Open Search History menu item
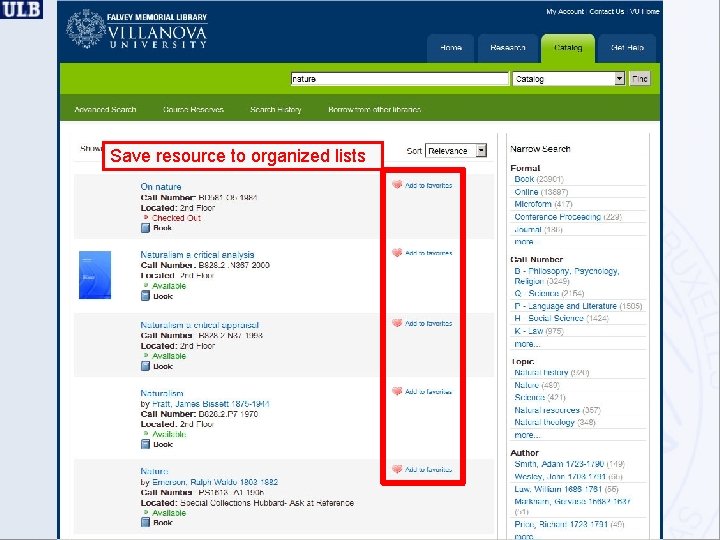 point(276,109)
